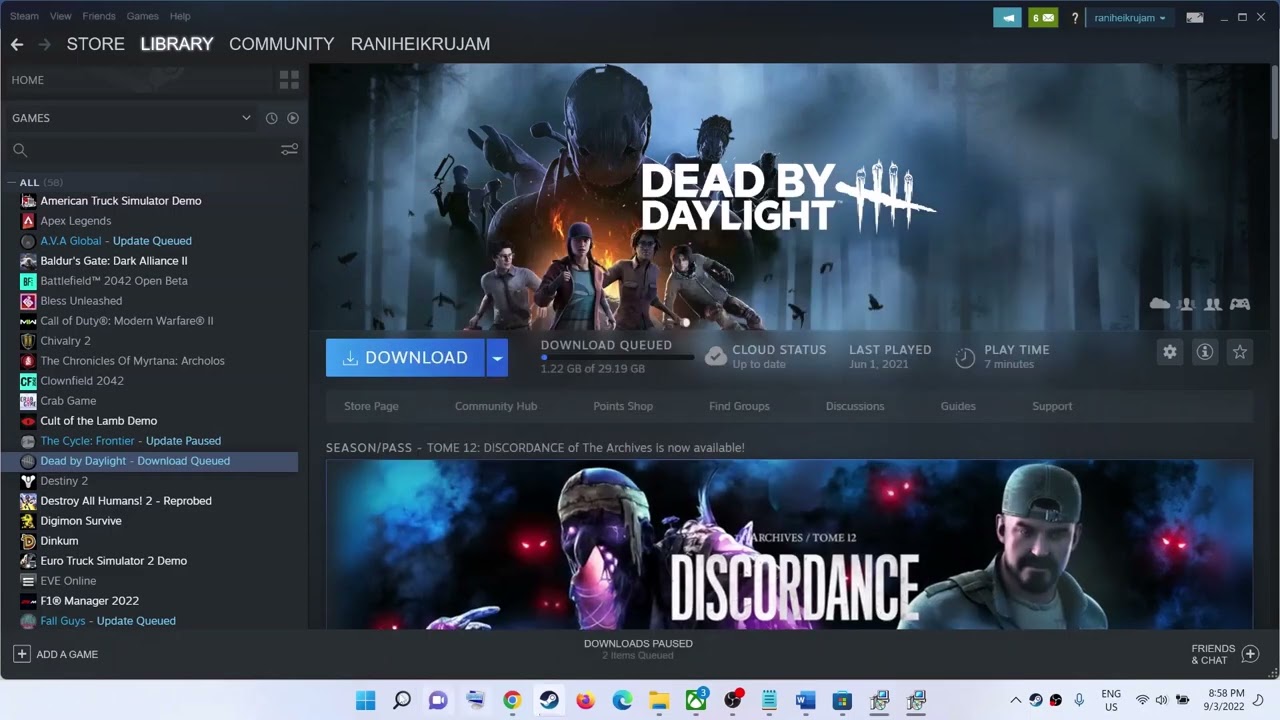Open the Help menu
Screen dimensions: 1280x720
coord(180,16)
